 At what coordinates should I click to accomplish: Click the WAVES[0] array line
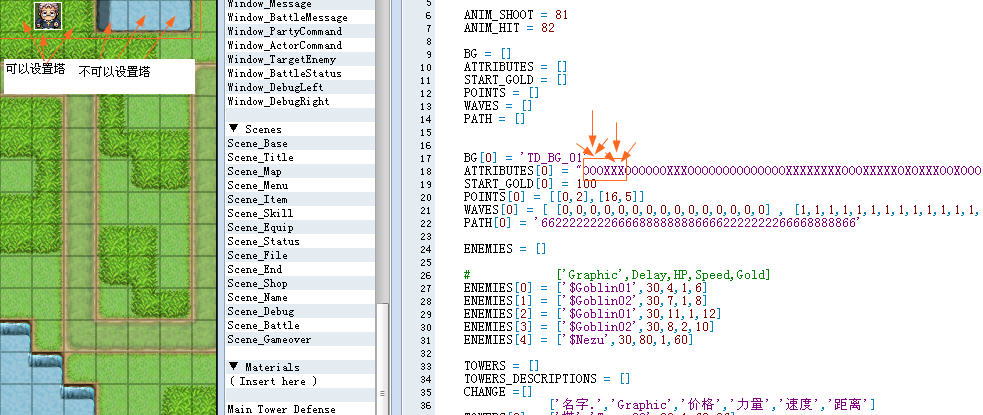tap(723, 210)
